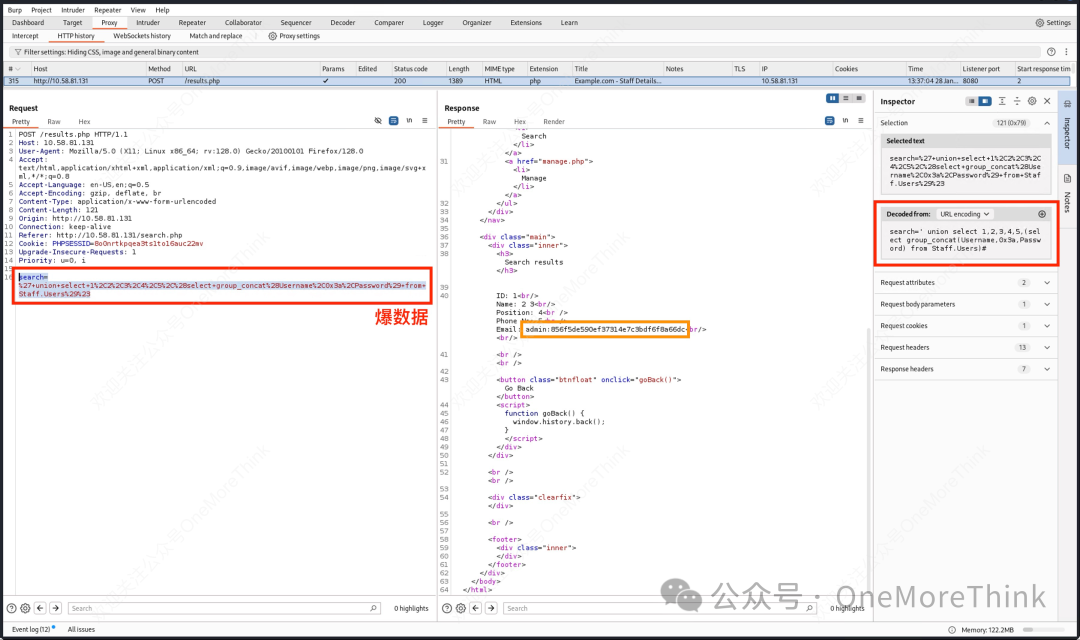Select stacked top-bottom request/response layout
1080x640 pixels.
coord(846,99)
